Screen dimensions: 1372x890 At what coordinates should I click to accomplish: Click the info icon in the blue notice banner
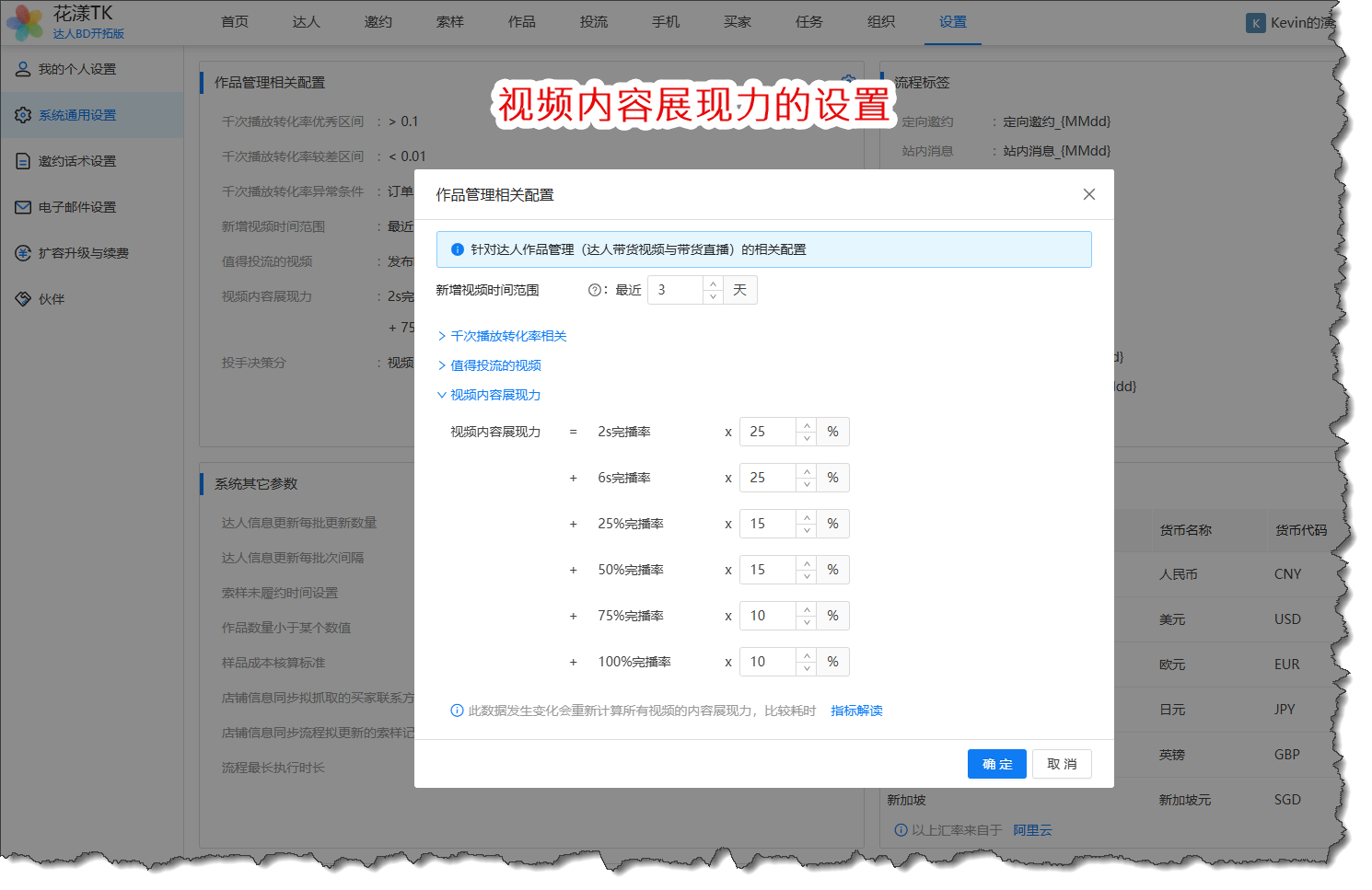(x=457, y=249)
